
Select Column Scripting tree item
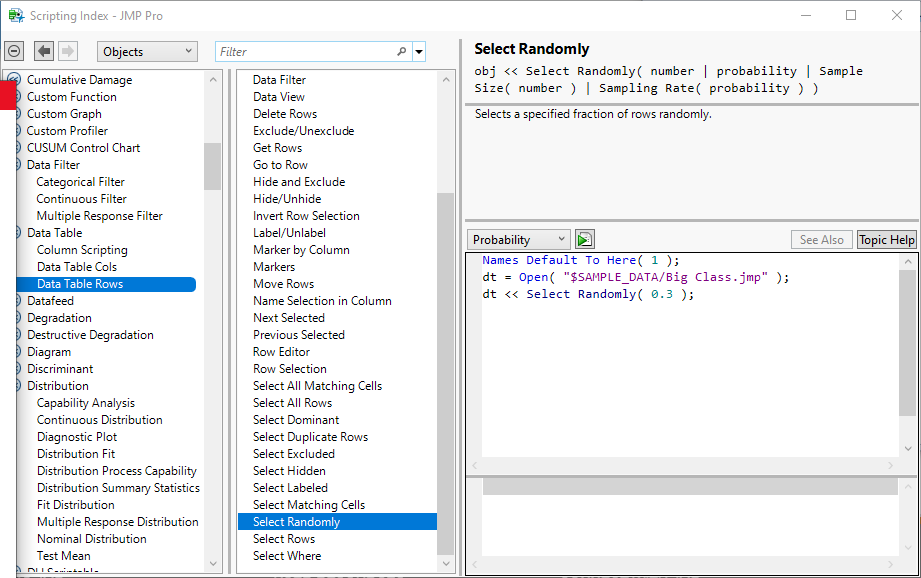click(82, 250)
